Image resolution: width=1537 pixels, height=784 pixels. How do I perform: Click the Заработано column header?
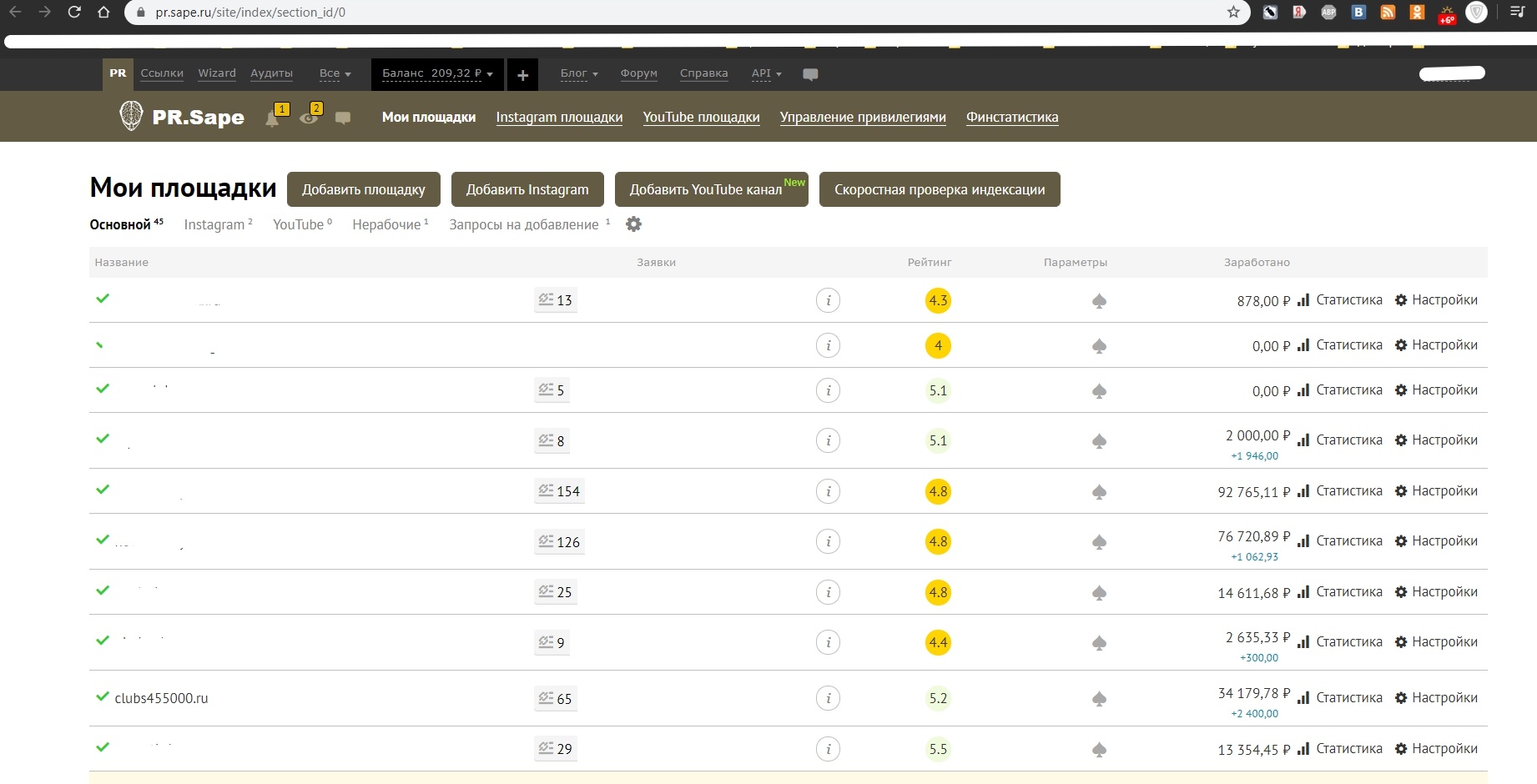1257,262
